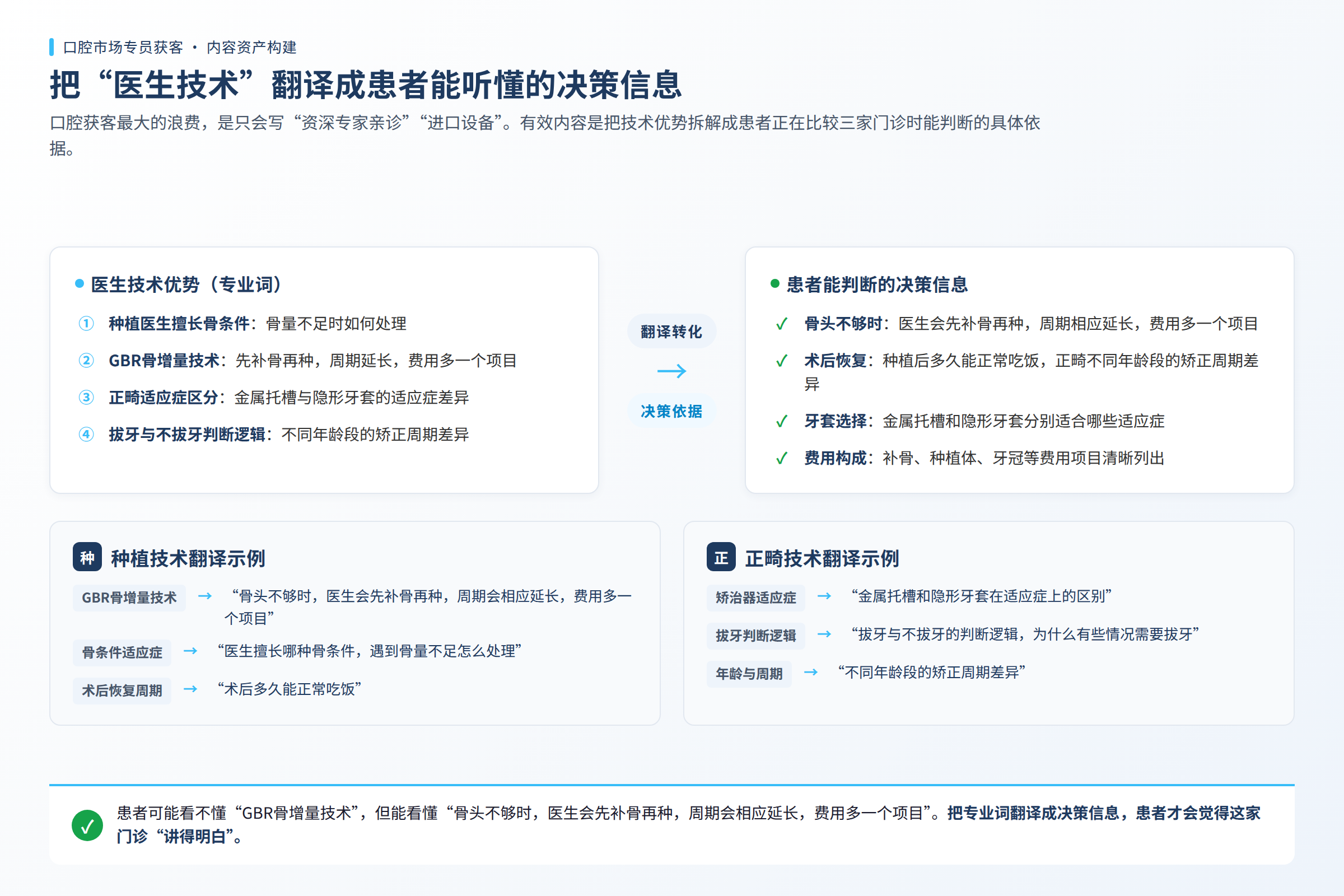Click the checkmark before 术后恢复
Image resolution: width=1344 pixels, height=896 pixels.
click(x=782, y=361)
